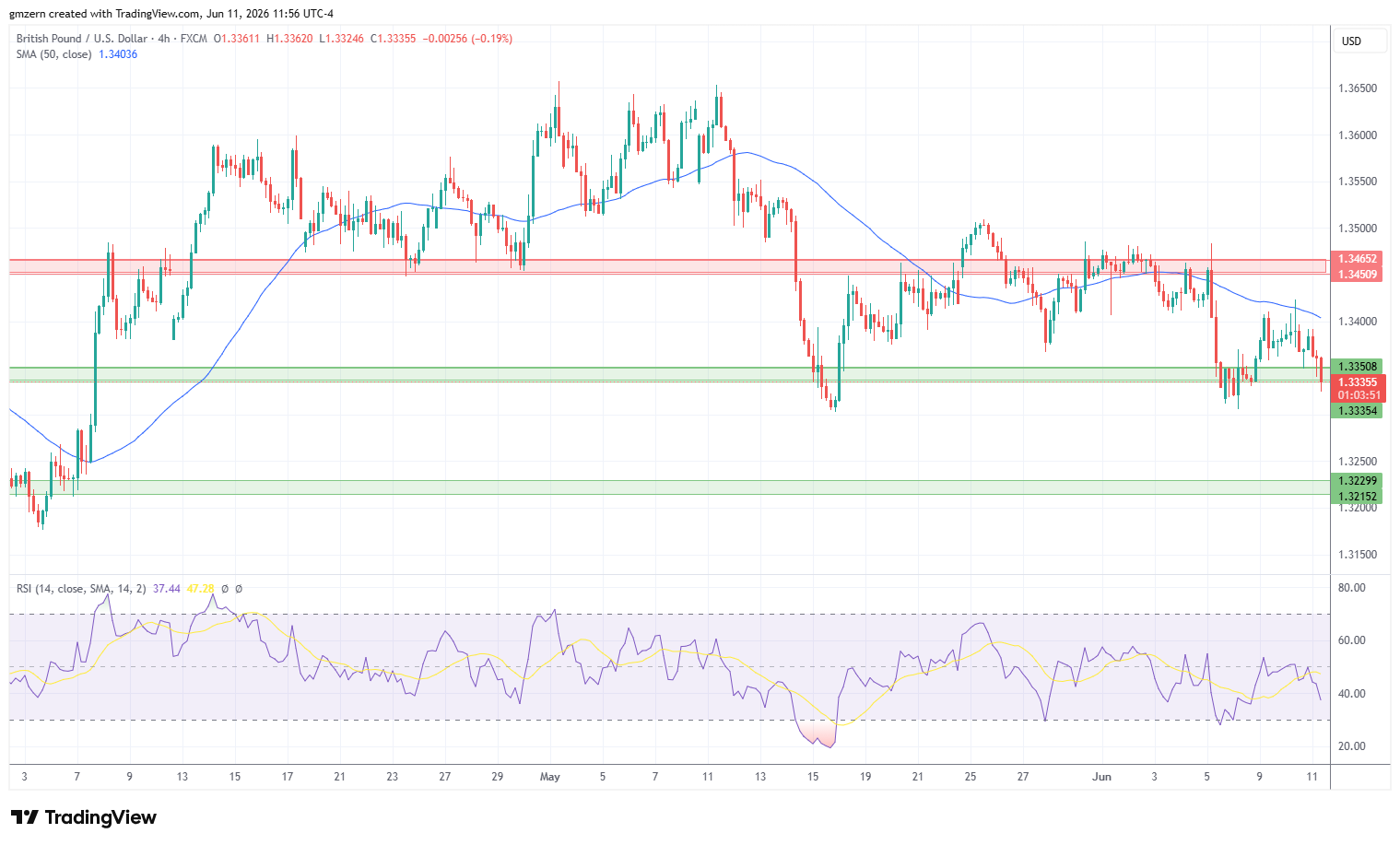Click the TradingView logo at the bottom
This screenshot has width=1400, height=845.
coord(84,817)
